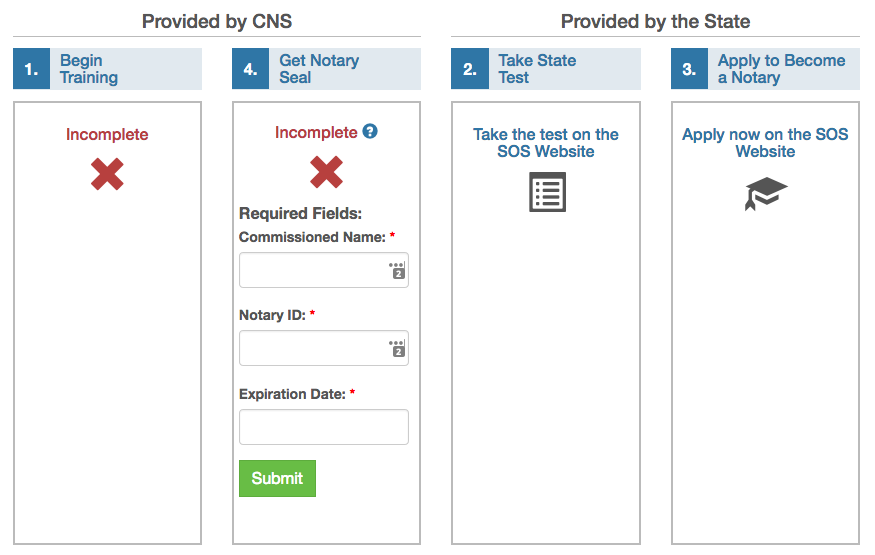The image size is (875, 555).
Task: Click password manager icon in Notary ID field
Action: tap(396, 348)
